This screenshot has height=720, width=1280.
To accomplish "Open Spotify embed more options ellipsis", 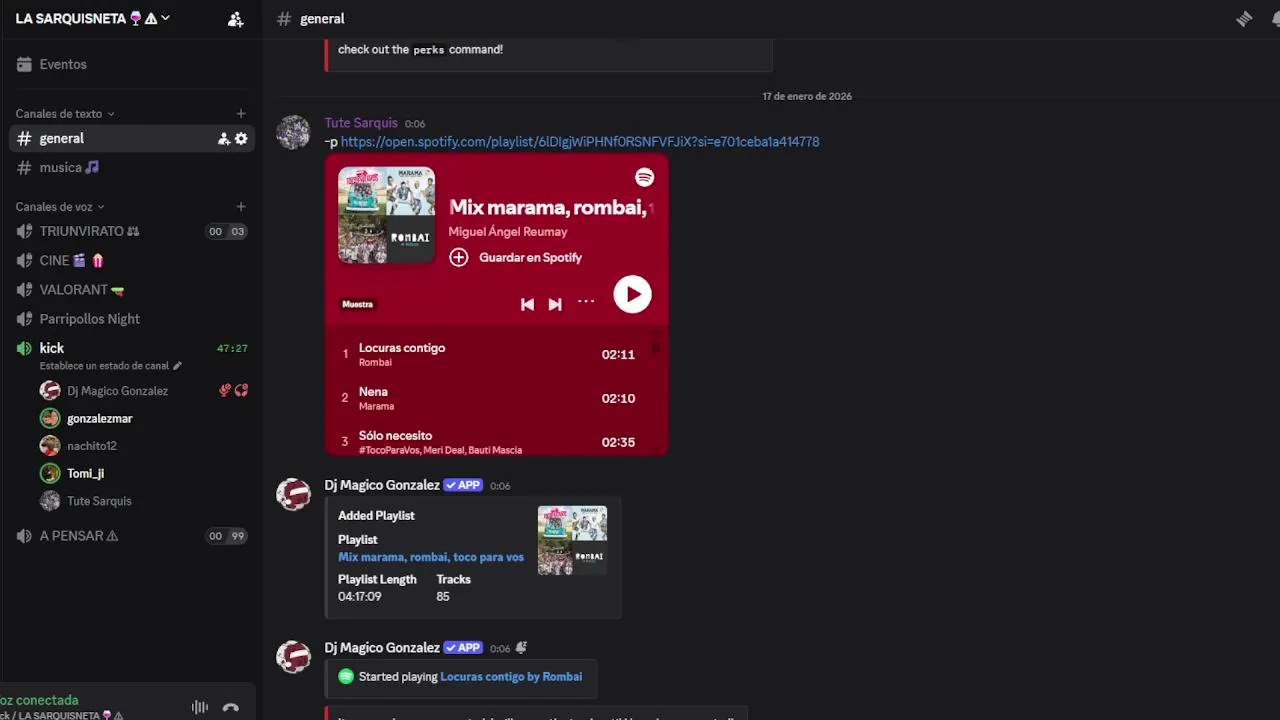I will pyautogui.click(x=586, y=302).
